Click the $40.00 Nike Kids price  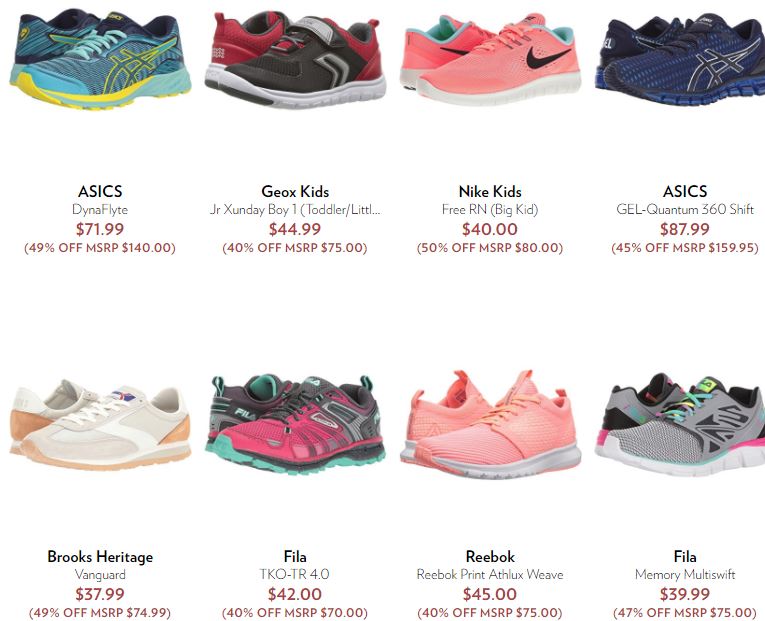490,229
